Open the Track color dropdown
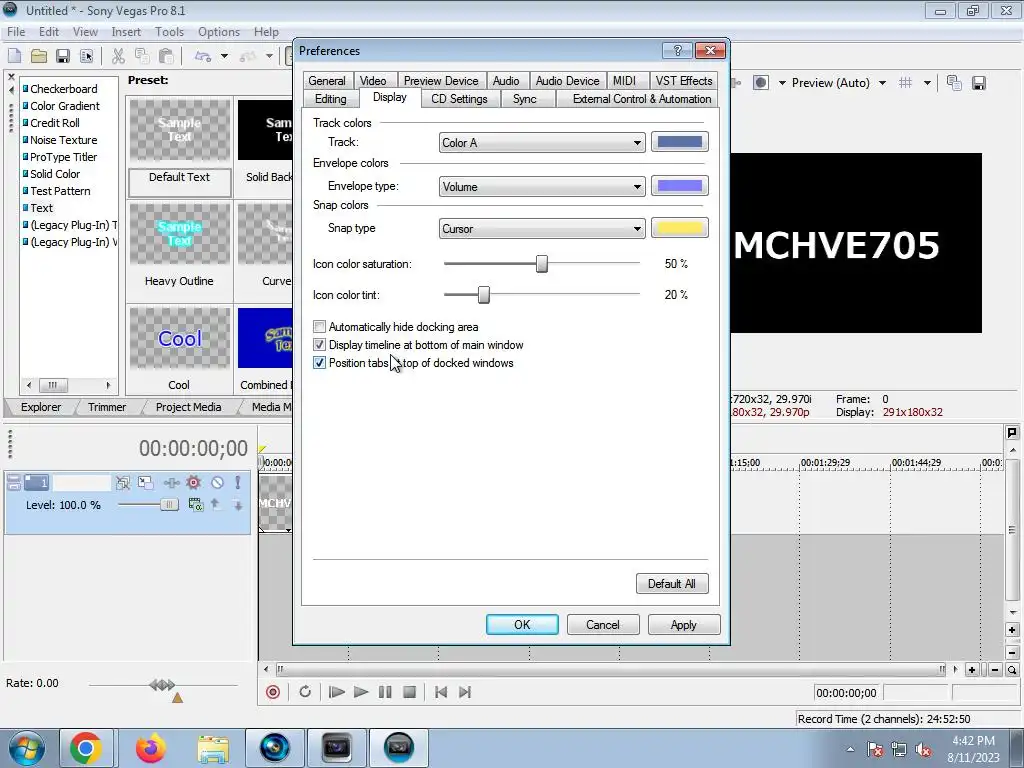1024x768 pixels. [x=542, y=142]
